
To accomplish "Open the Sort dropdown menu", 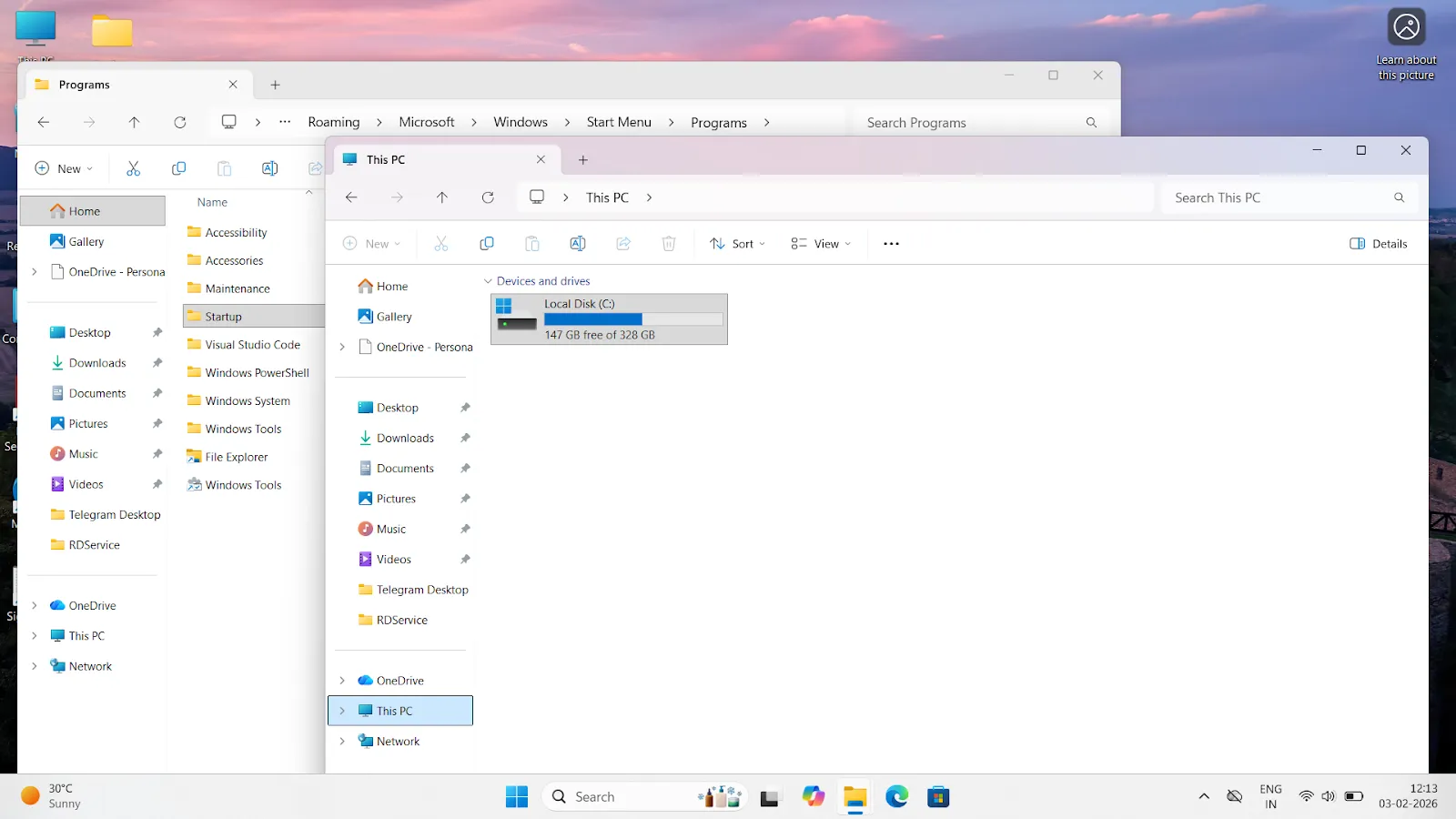I will pos(737,244).
